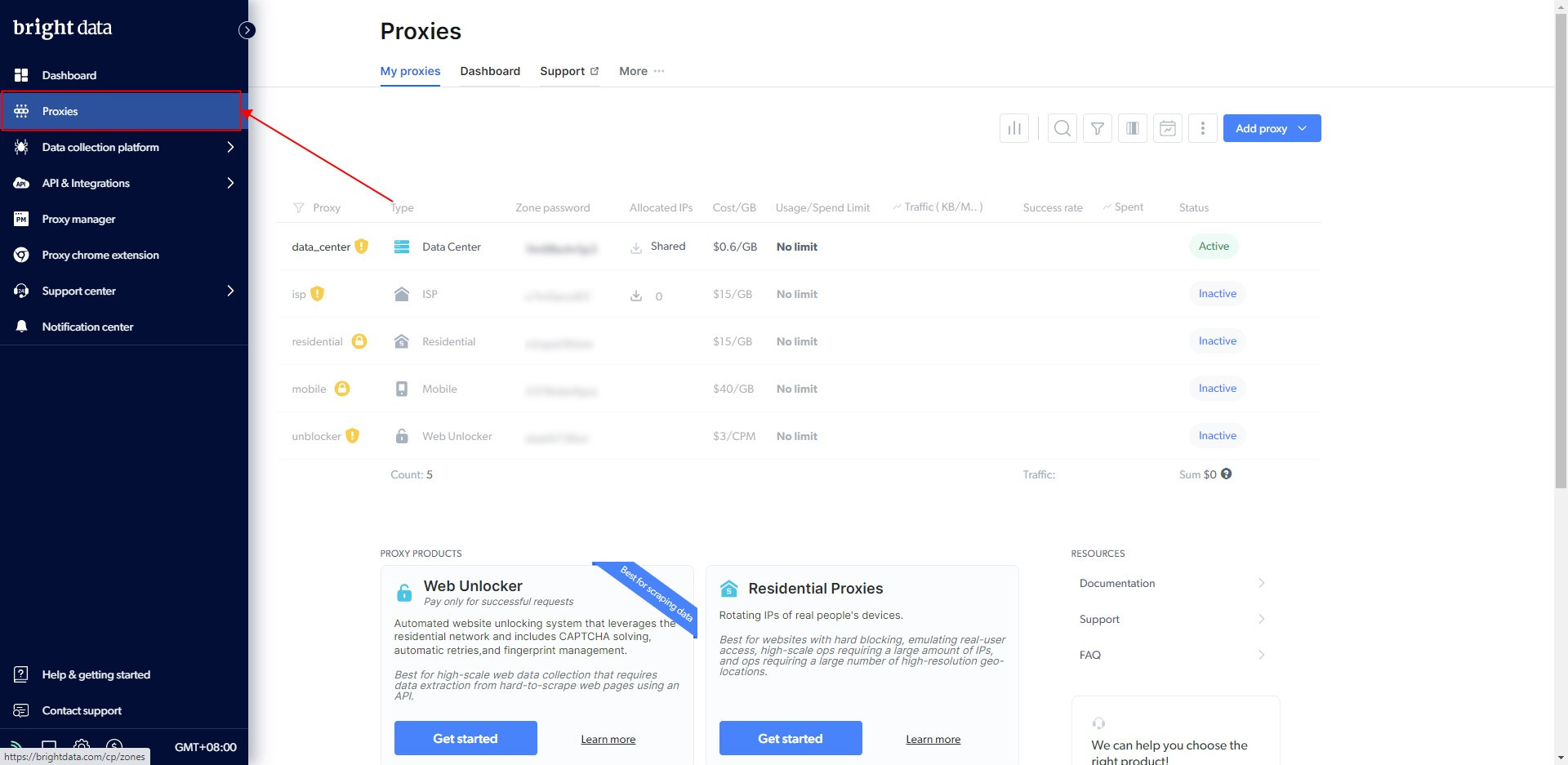Click the Notification center bell icon

coord(21,327)
